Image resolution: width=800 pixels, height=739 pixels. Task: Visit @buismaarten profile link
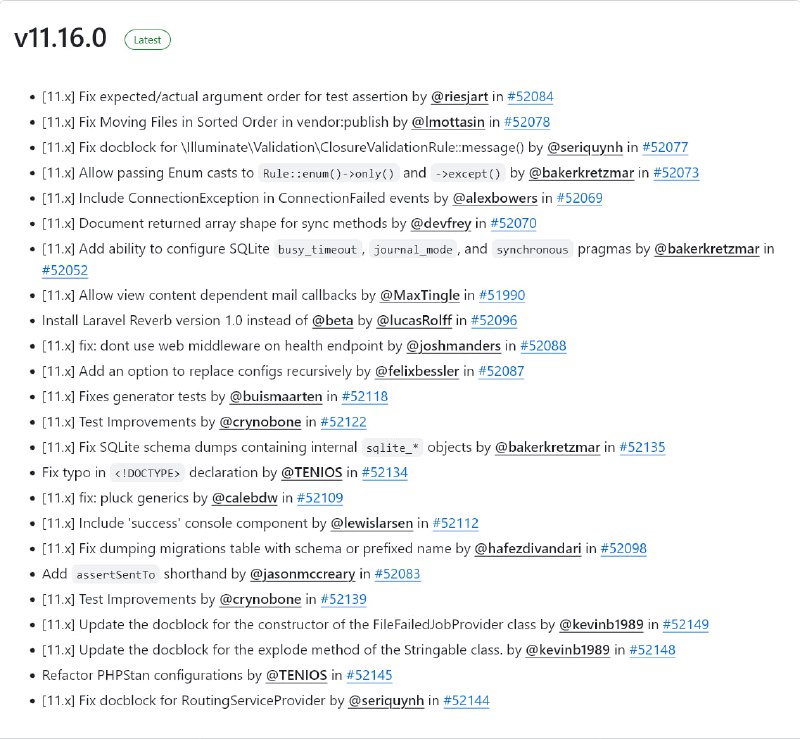(x=276, y=396)
